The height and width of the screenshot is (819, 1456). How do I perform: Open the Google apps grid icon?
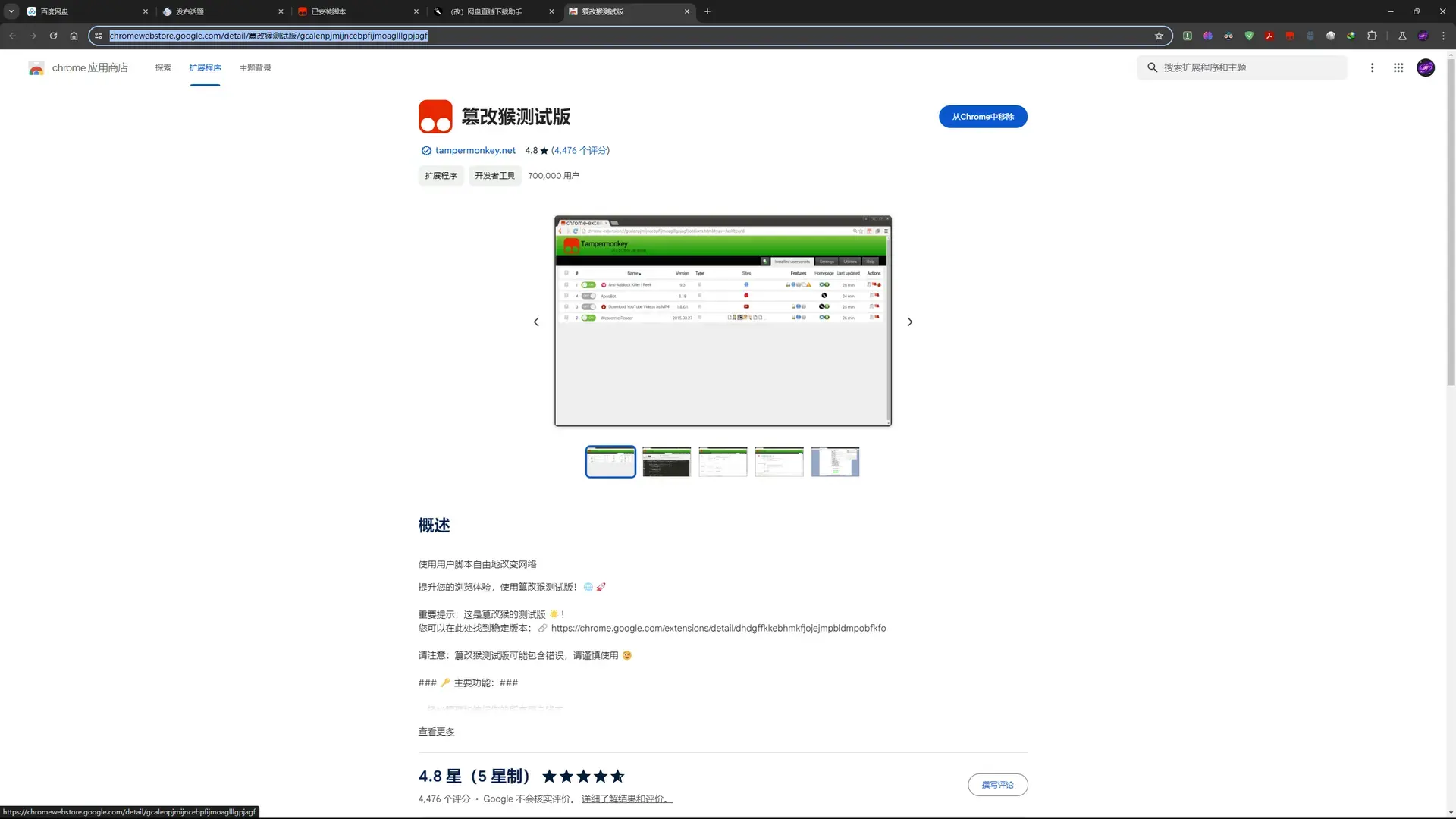[x=1398, y=67]
